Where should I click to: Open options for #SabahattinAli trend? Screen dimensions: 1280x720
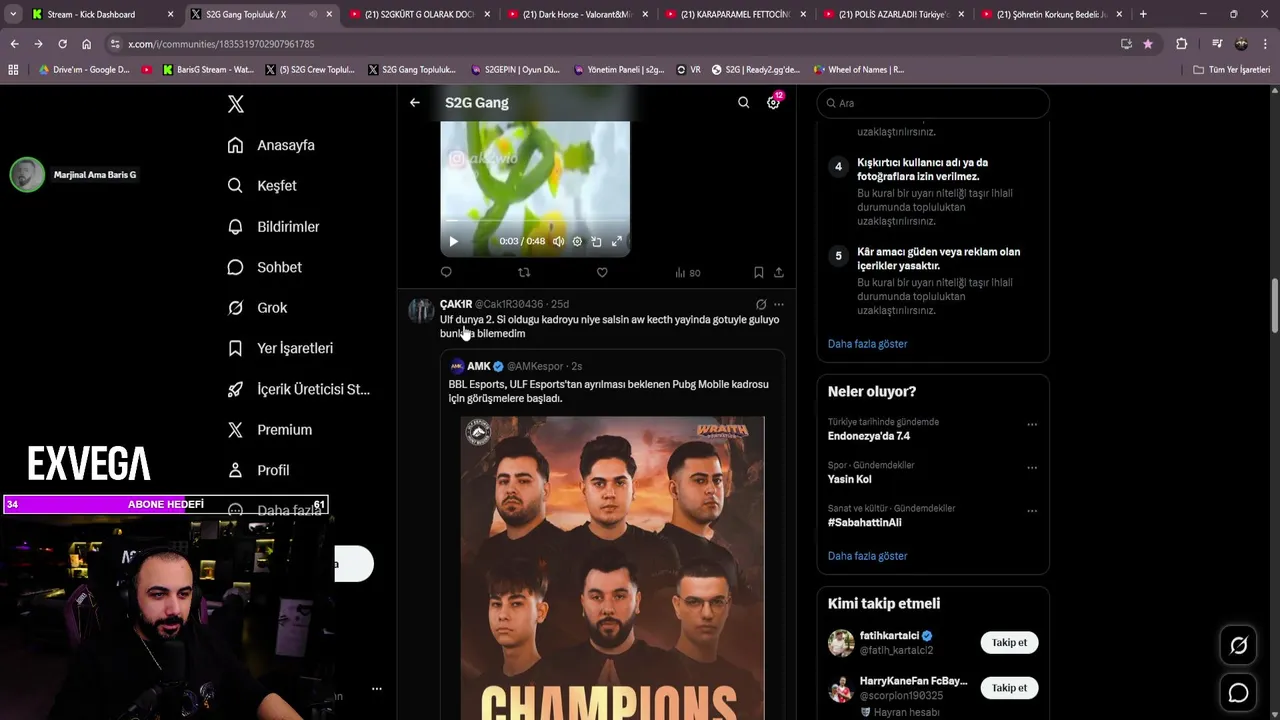pyautogui.click(x=1032, y=510)
